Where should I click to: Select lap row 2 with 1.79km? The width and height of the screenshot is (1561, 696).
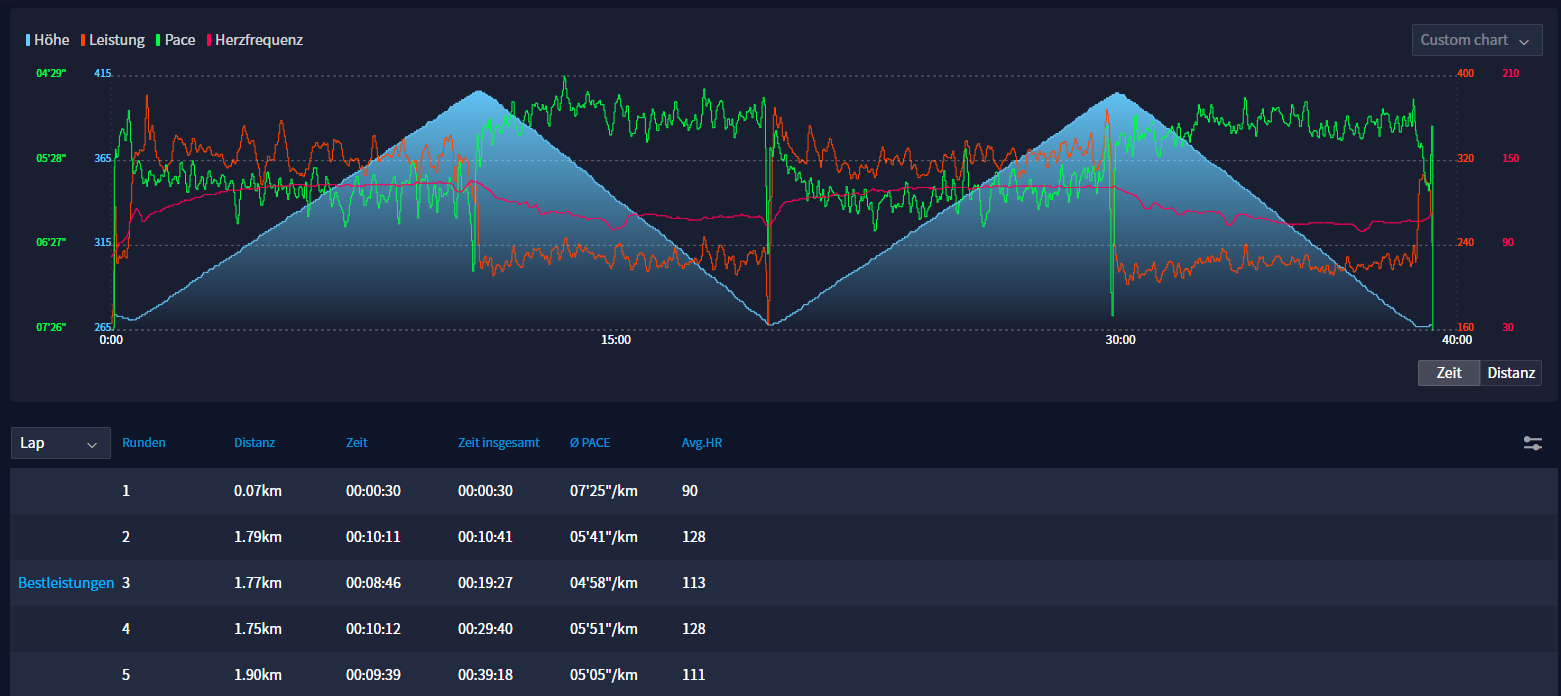[258, 537]
